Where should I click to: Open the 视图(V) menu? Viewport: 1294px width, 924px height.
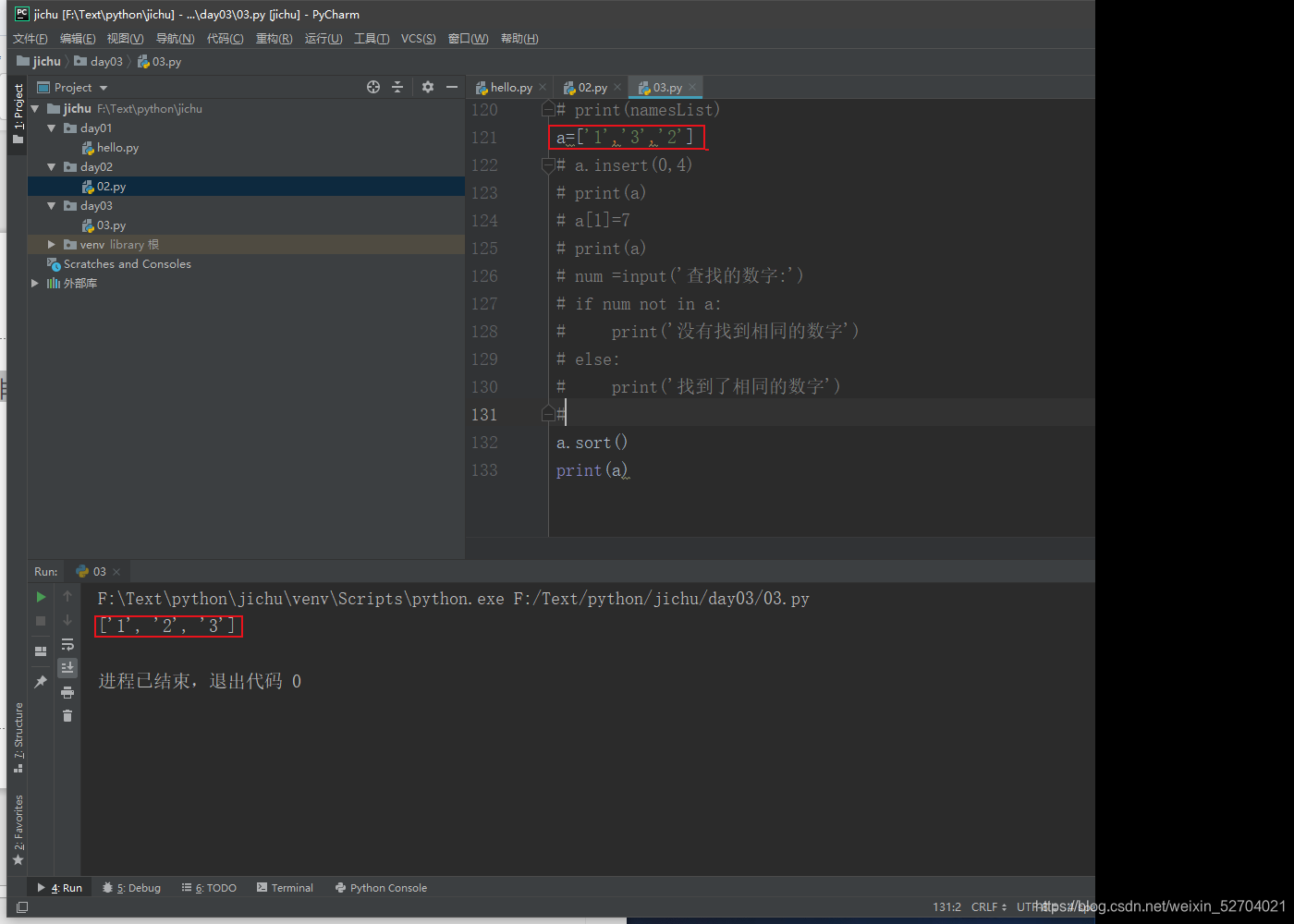(125, 39)
